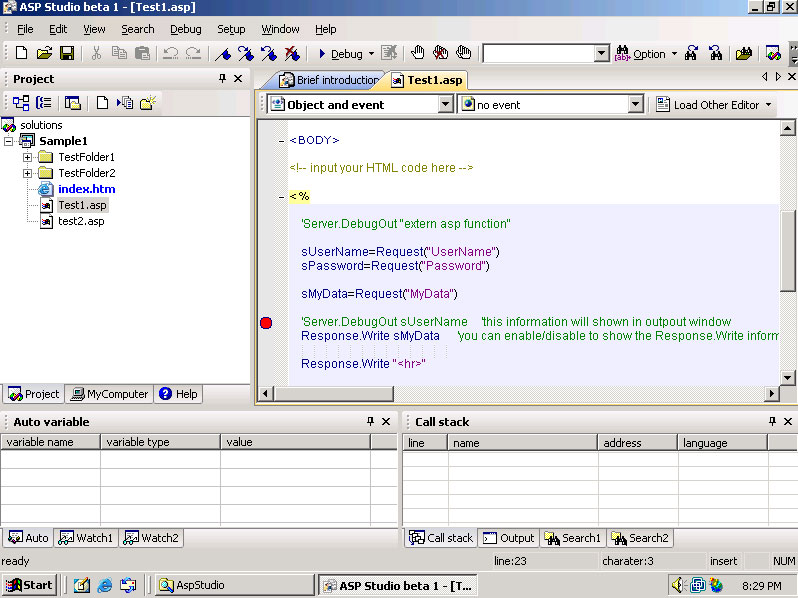Click the variable name column header
Image resolution: width=798 pixels, height=598 pixels.
tap(50, 442)
